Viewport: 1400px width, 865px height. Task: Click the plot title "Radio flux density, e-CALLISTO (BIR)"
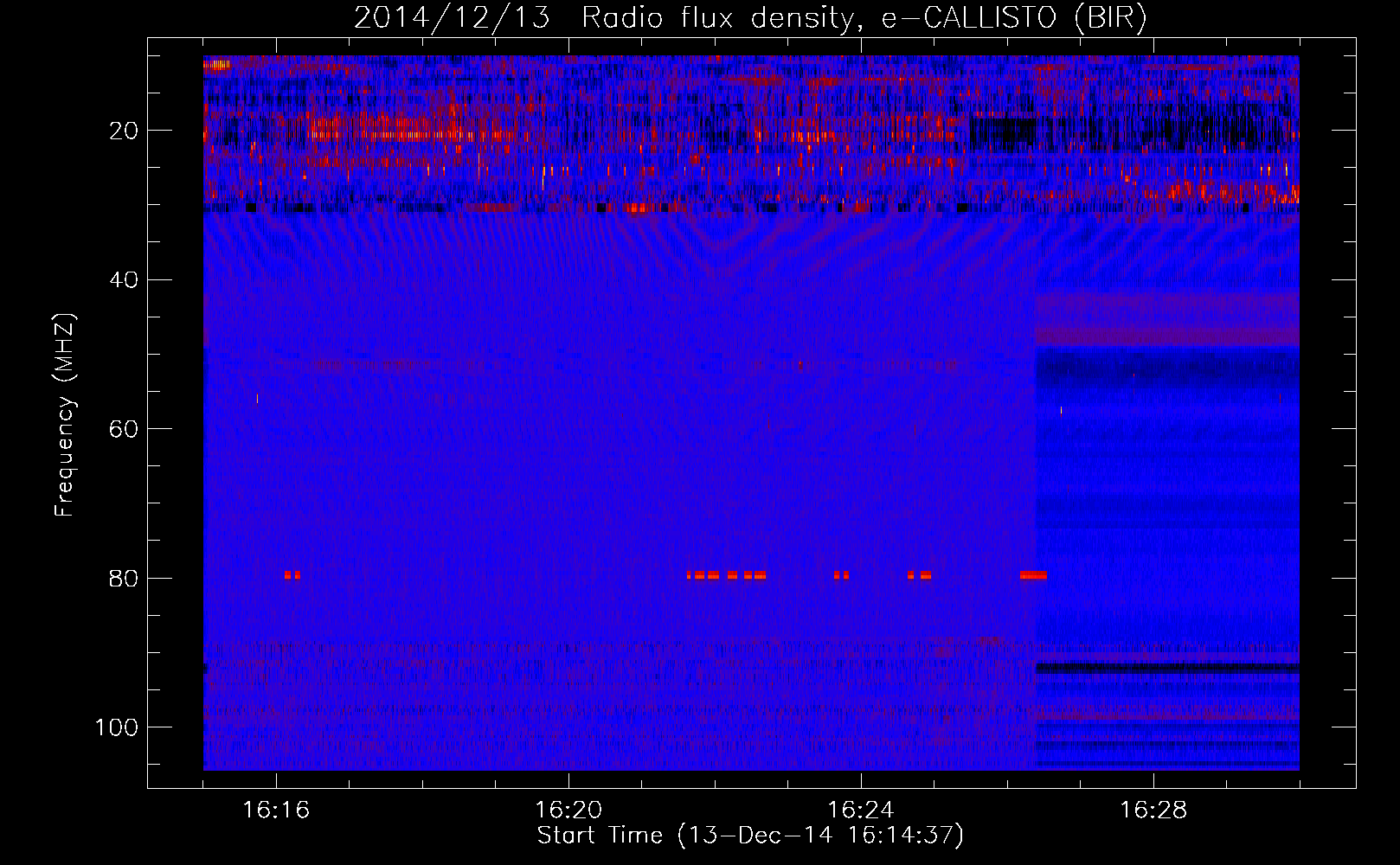864,18
